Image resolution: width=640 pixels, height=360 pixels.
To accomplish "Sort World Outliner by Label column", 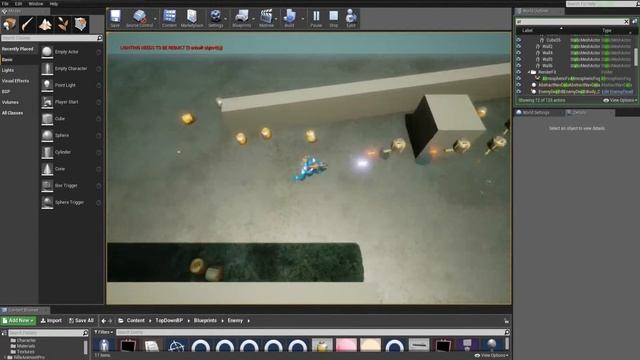I will pyautogui.click(x=527, y=31).
